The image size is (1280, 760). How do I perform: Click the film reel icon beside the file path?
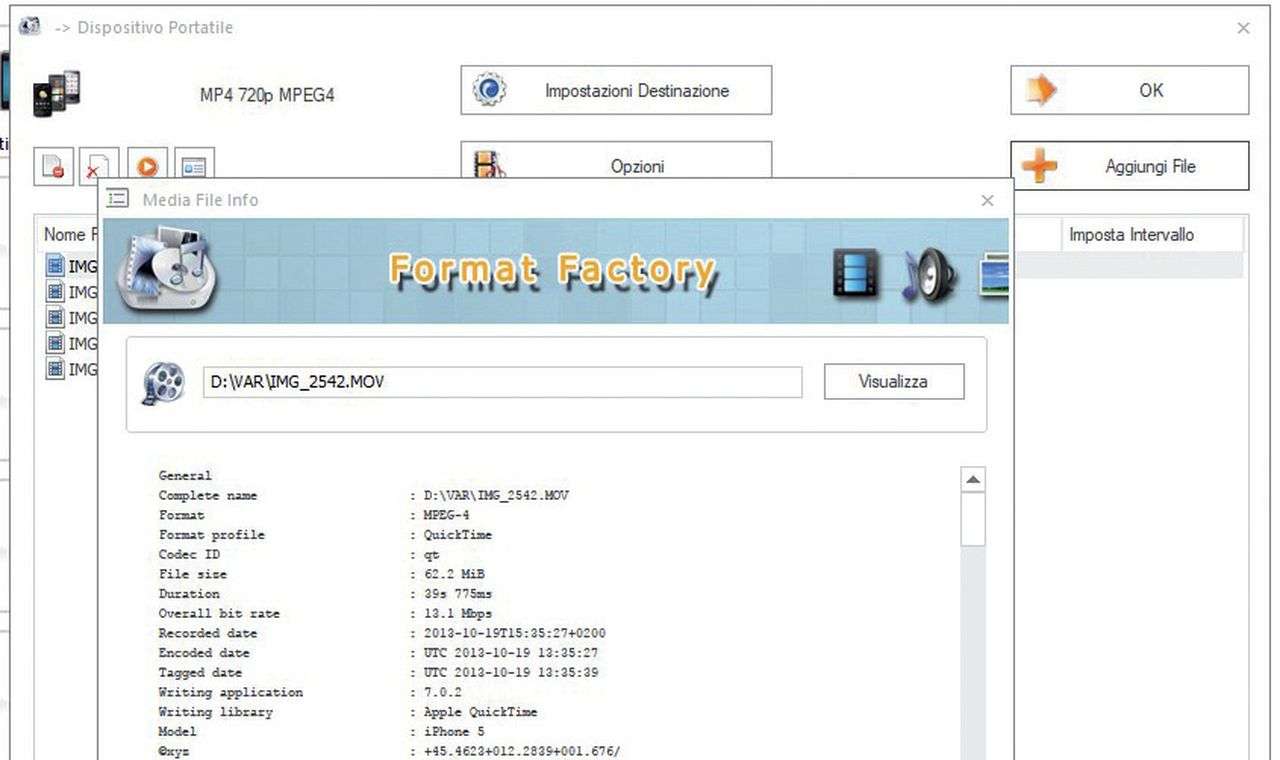tap(163, 382)
